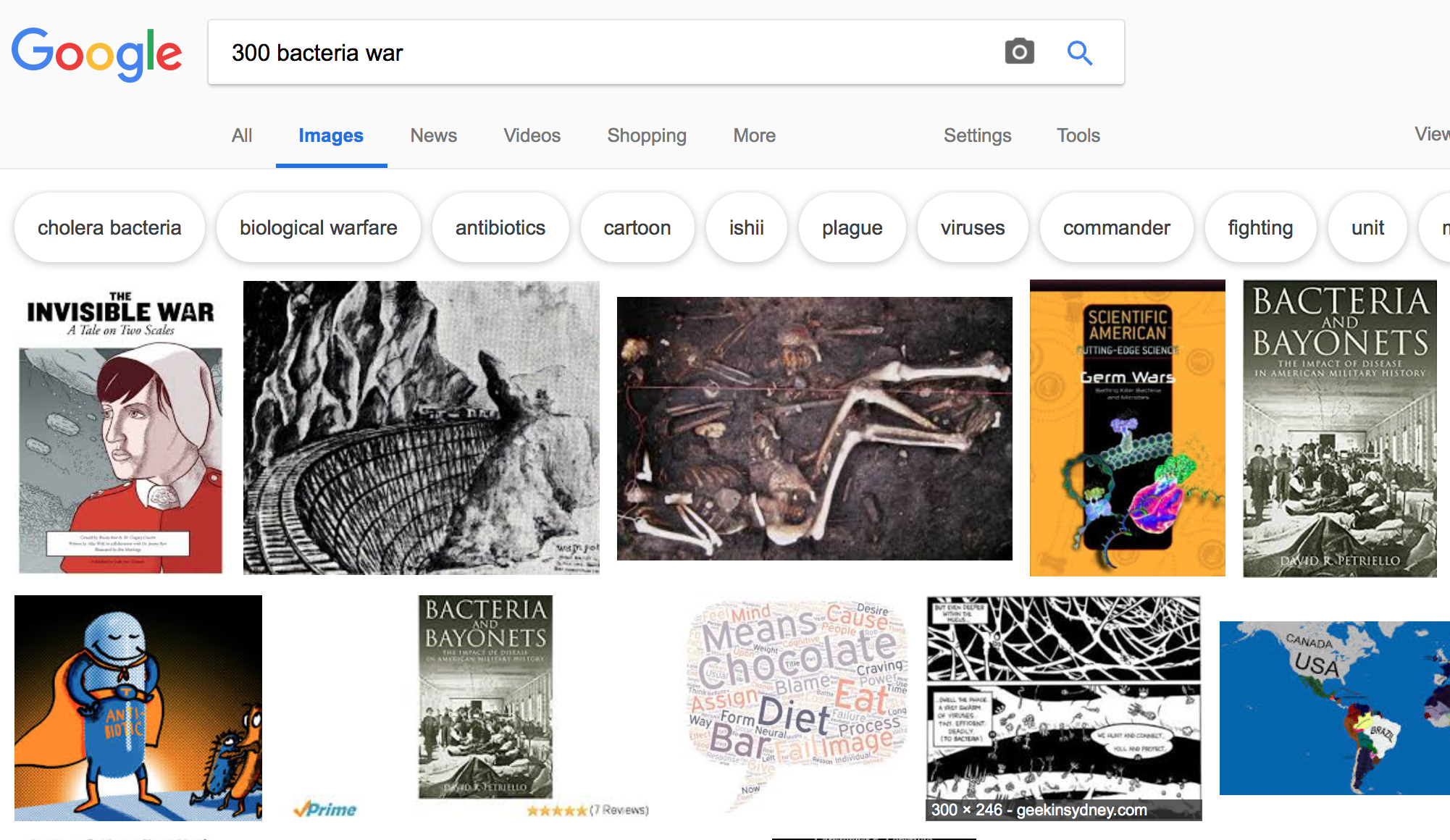Click the camera search-by-image icon

(x=1019, y=52)
